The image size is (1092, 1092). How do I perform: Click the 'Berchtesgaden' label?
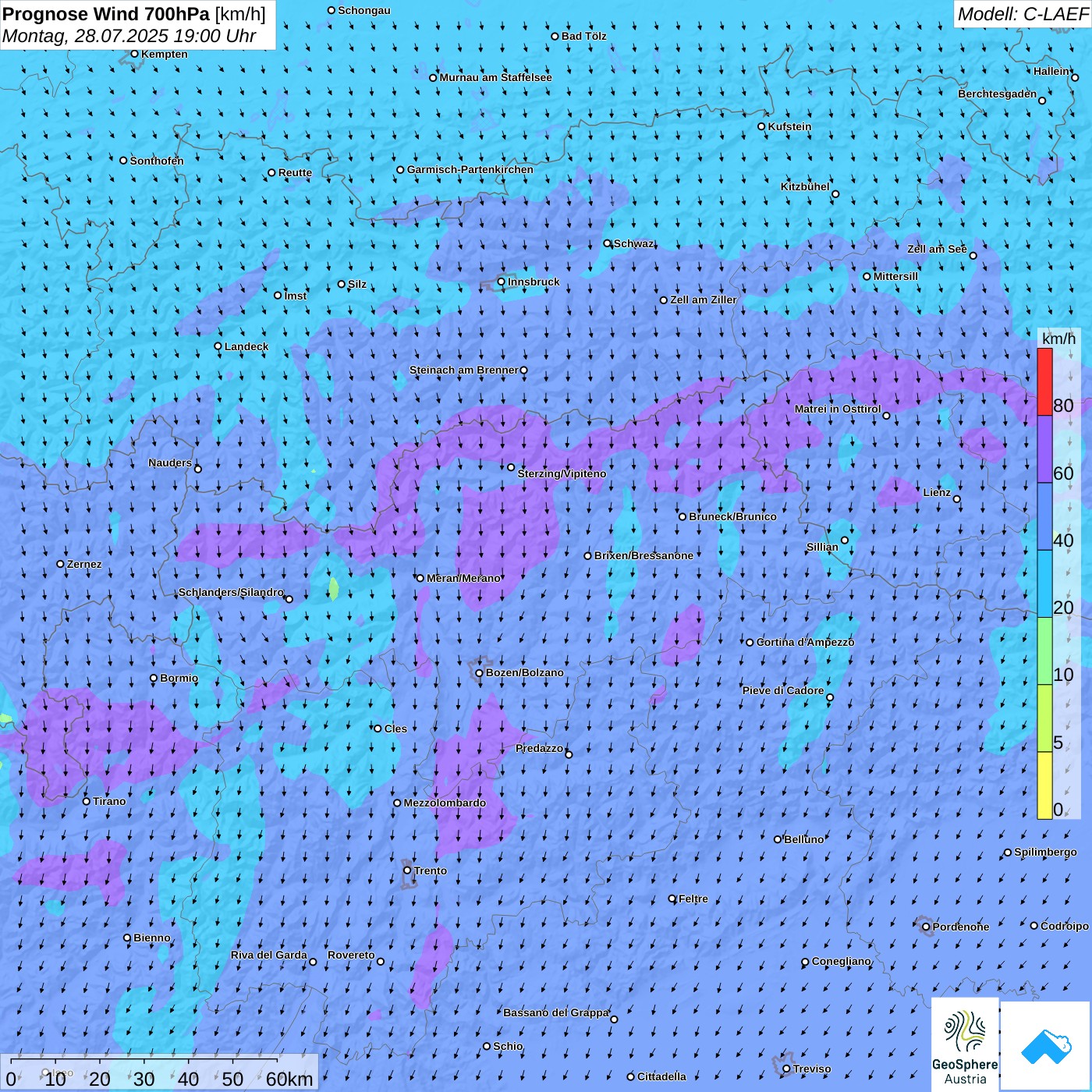tap(998, 94)
